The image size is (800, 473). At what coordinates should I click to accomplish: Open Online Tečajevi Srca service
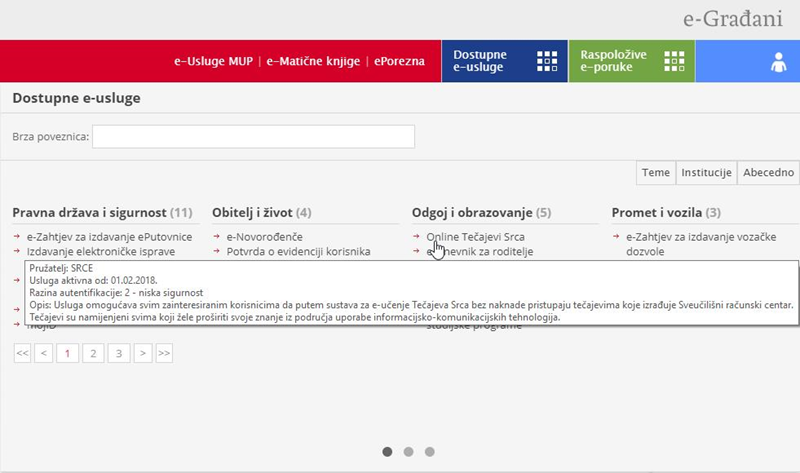coord(475,237)
